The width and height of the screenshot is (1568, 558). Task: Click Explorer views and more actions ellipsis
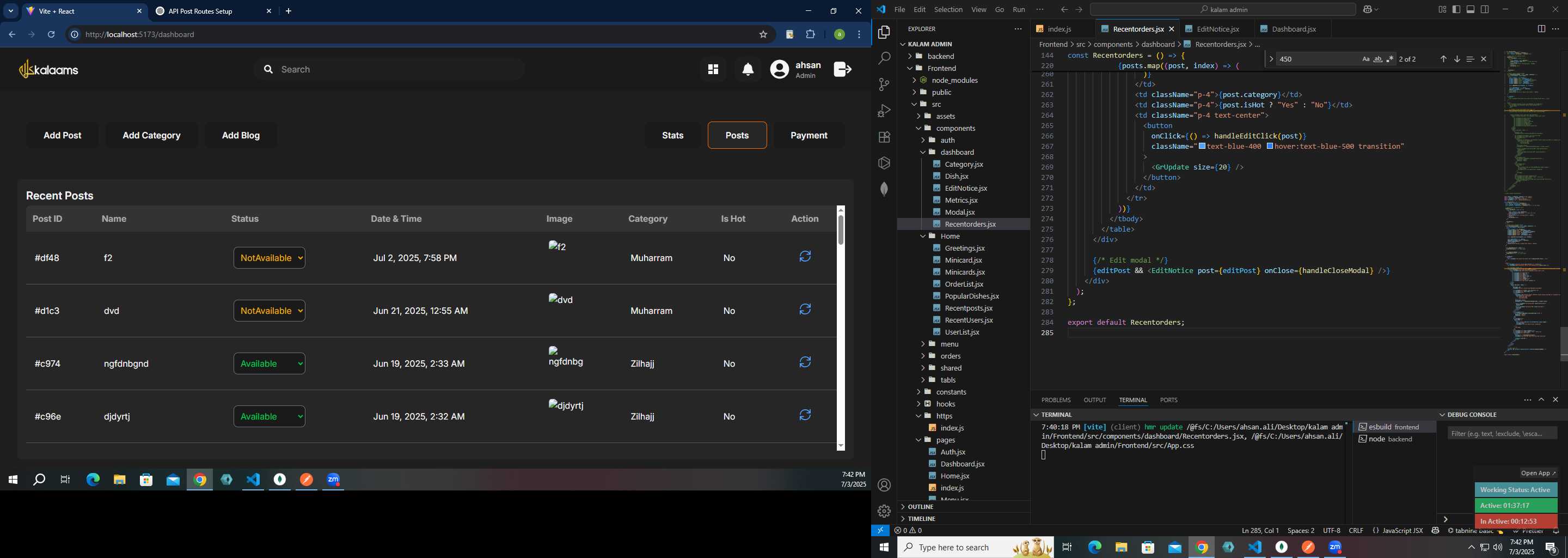1018,29
